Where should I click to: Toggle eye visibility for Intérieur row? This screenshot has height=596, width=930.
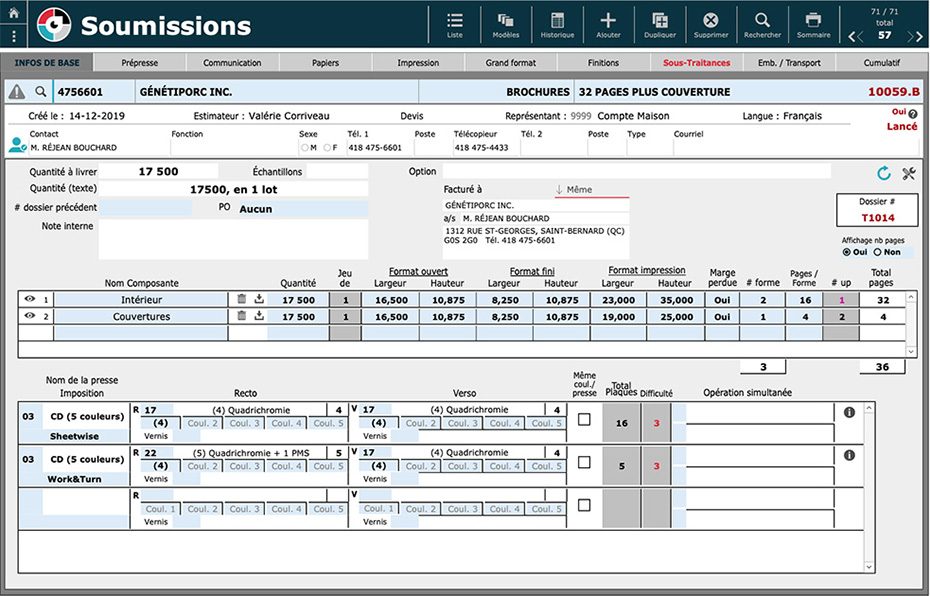click(30, 300)
